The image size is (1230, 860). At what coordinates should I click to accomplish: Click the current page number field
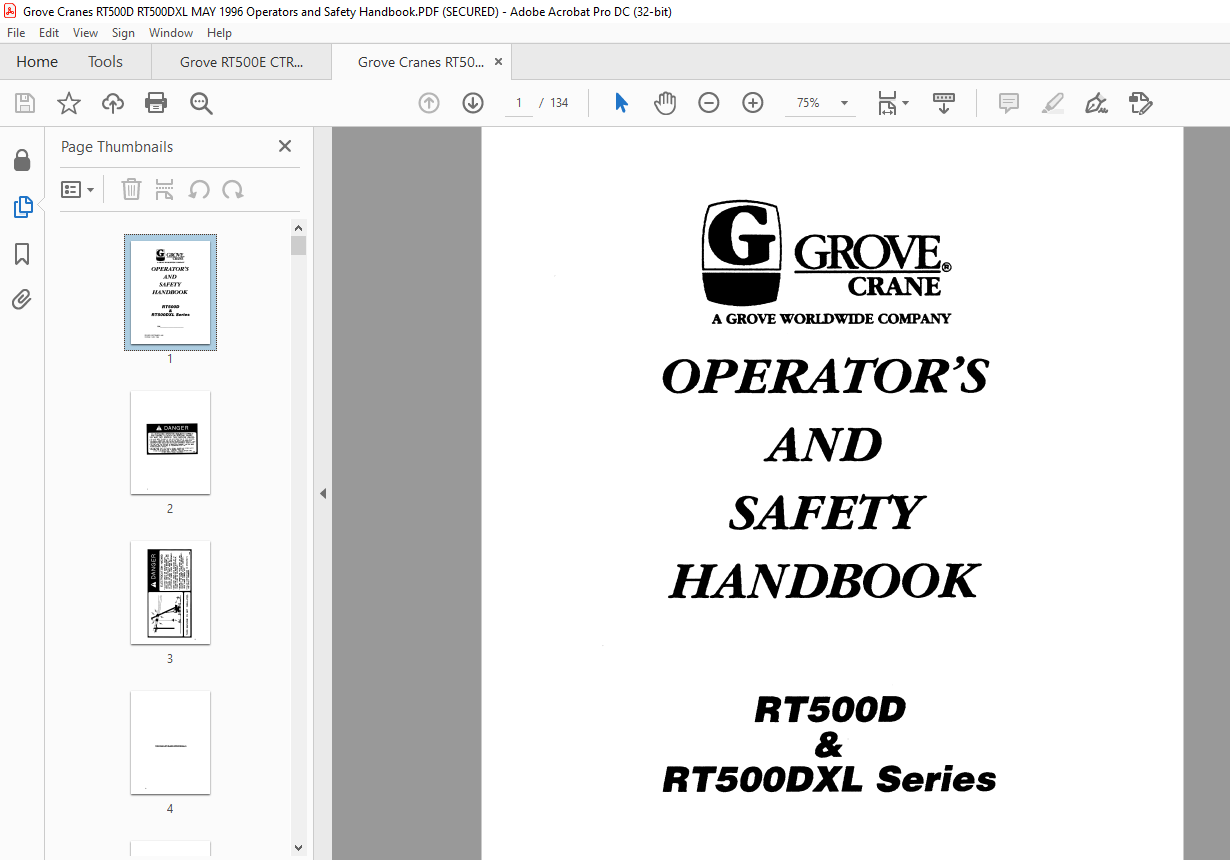tap(519, 103)
